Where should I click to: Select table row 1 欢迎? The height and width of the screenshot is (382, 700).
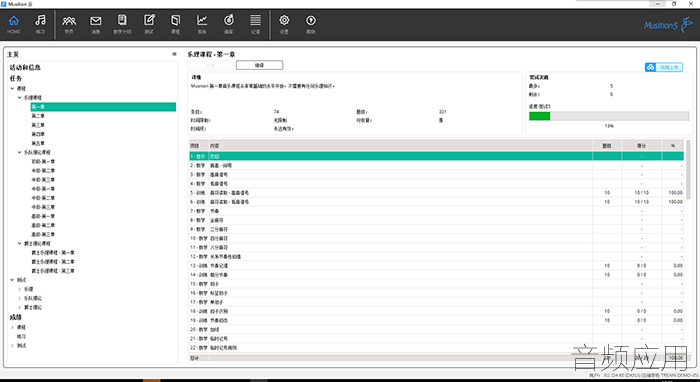click(436, 156)
